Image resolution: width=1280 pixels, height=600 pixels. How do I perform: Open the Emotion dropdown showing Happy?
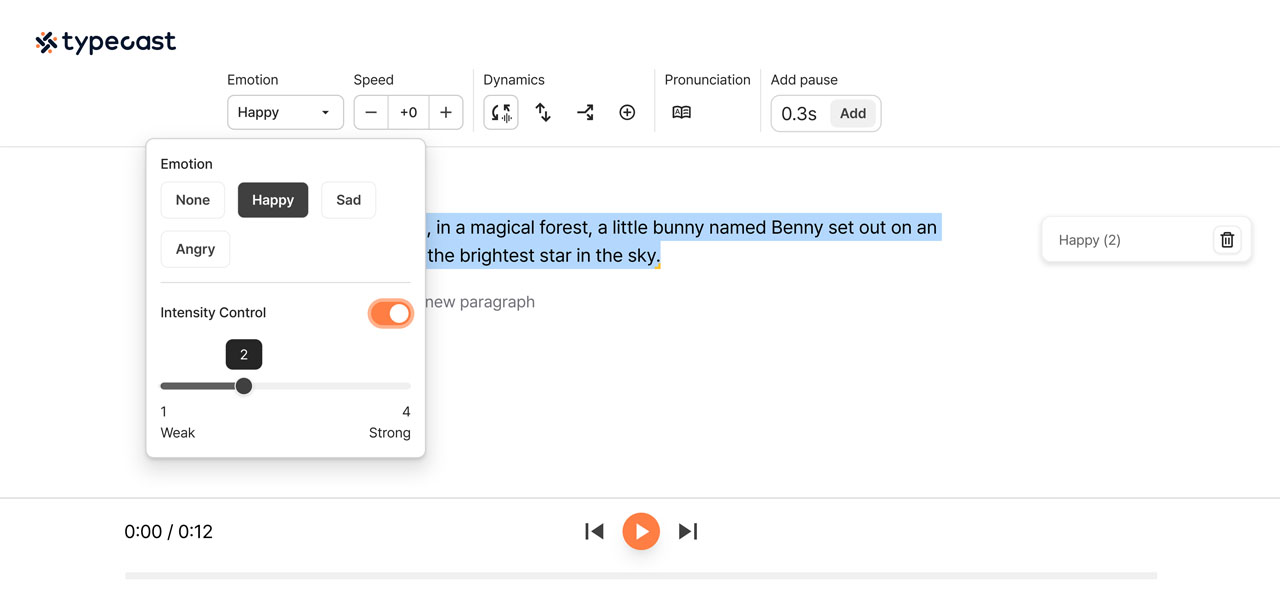[285, 112]
